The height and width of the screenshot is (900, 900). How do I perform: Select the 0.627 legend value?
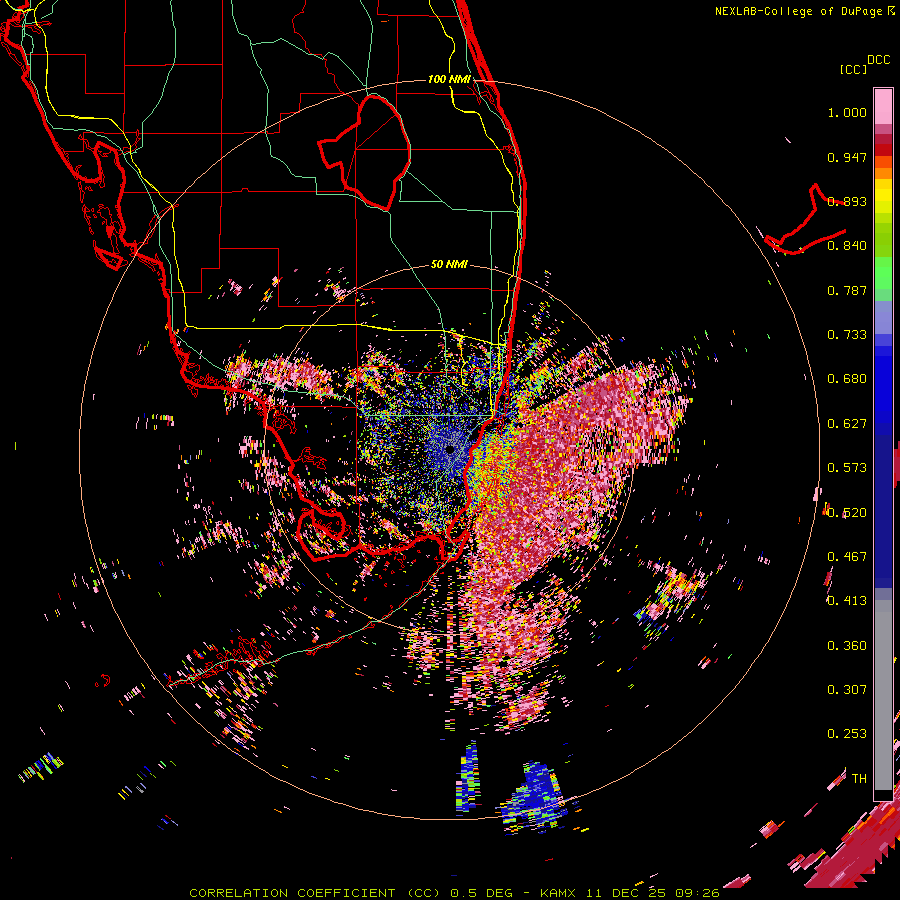coord(847,424)
